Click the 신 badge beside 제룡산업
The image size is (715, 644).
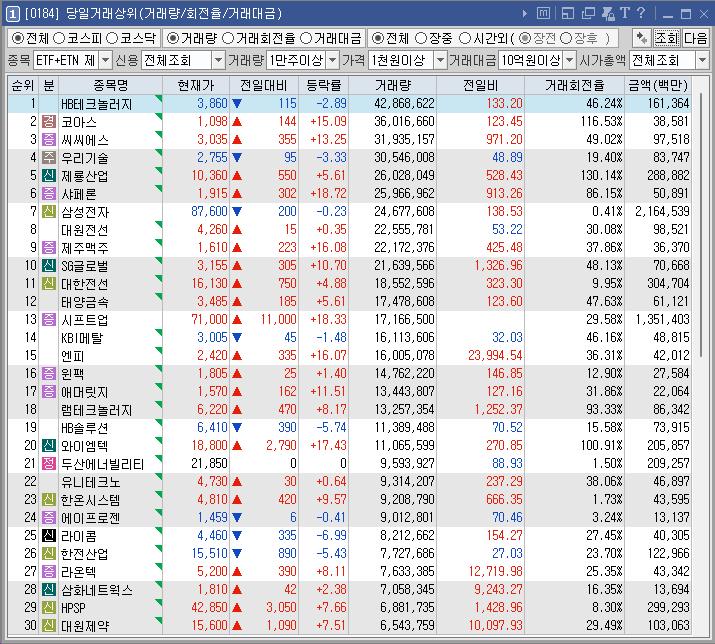coord(49,176)
